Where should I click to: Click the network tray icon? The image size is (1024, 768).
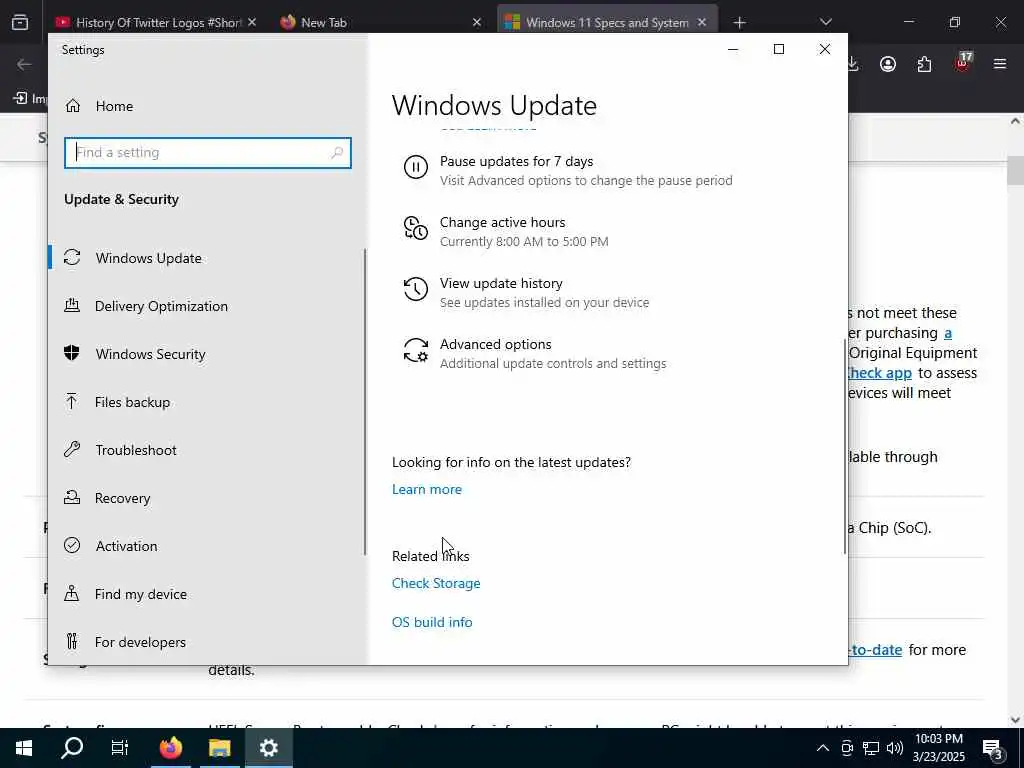pyautogui.click(x=871, y=748)
